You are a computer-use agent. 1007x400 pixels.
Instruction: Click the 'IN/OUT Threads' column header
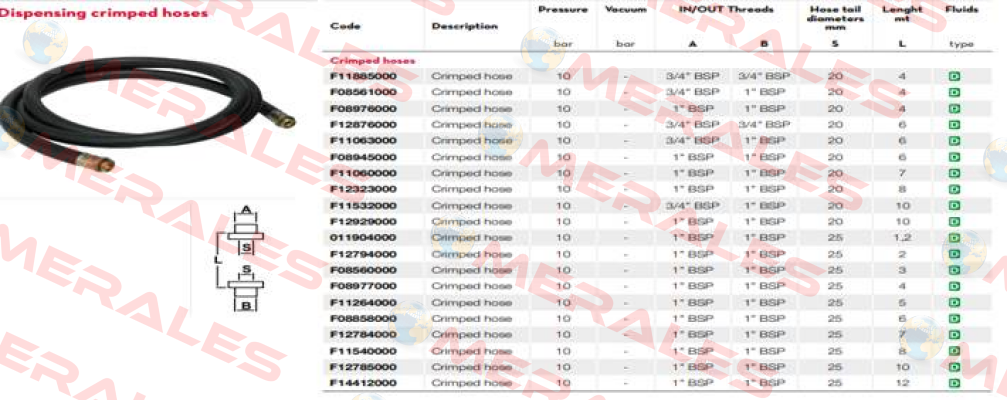click(726, 10)
